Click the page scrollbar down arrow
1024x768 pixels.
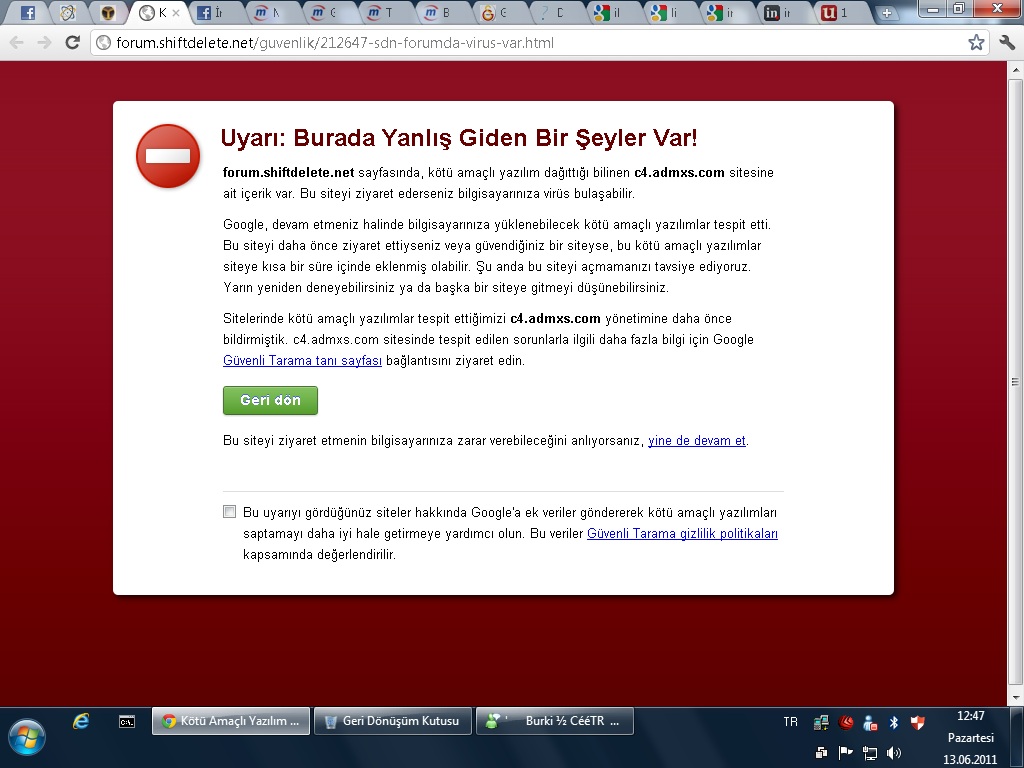pos(1016,697)
